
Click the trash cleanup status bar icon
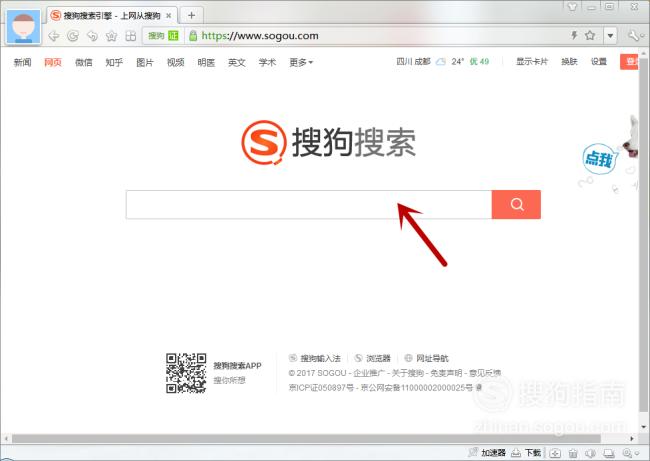click(x=573, y=453)
